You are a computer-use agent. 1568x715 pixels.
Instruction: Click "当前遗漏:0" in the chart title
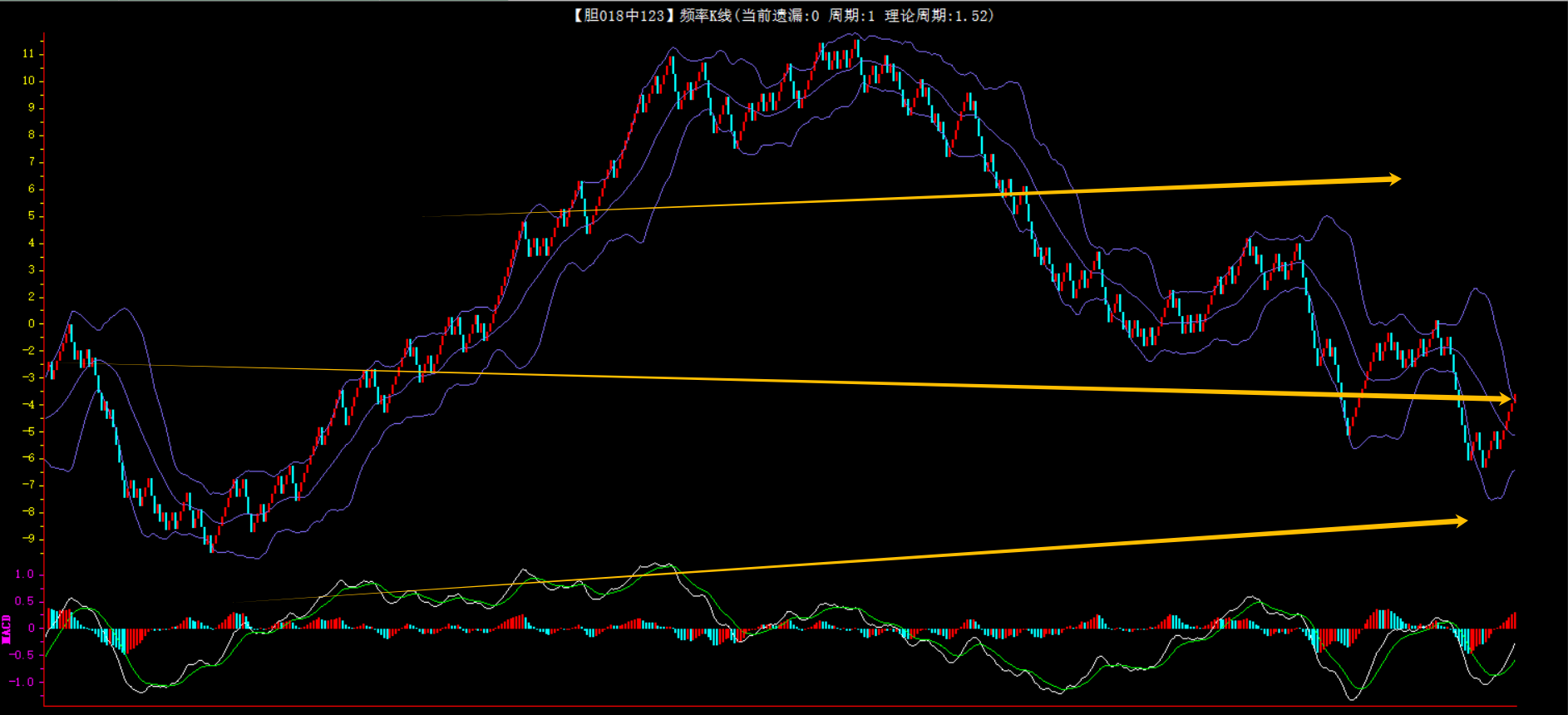click(779, 15)
